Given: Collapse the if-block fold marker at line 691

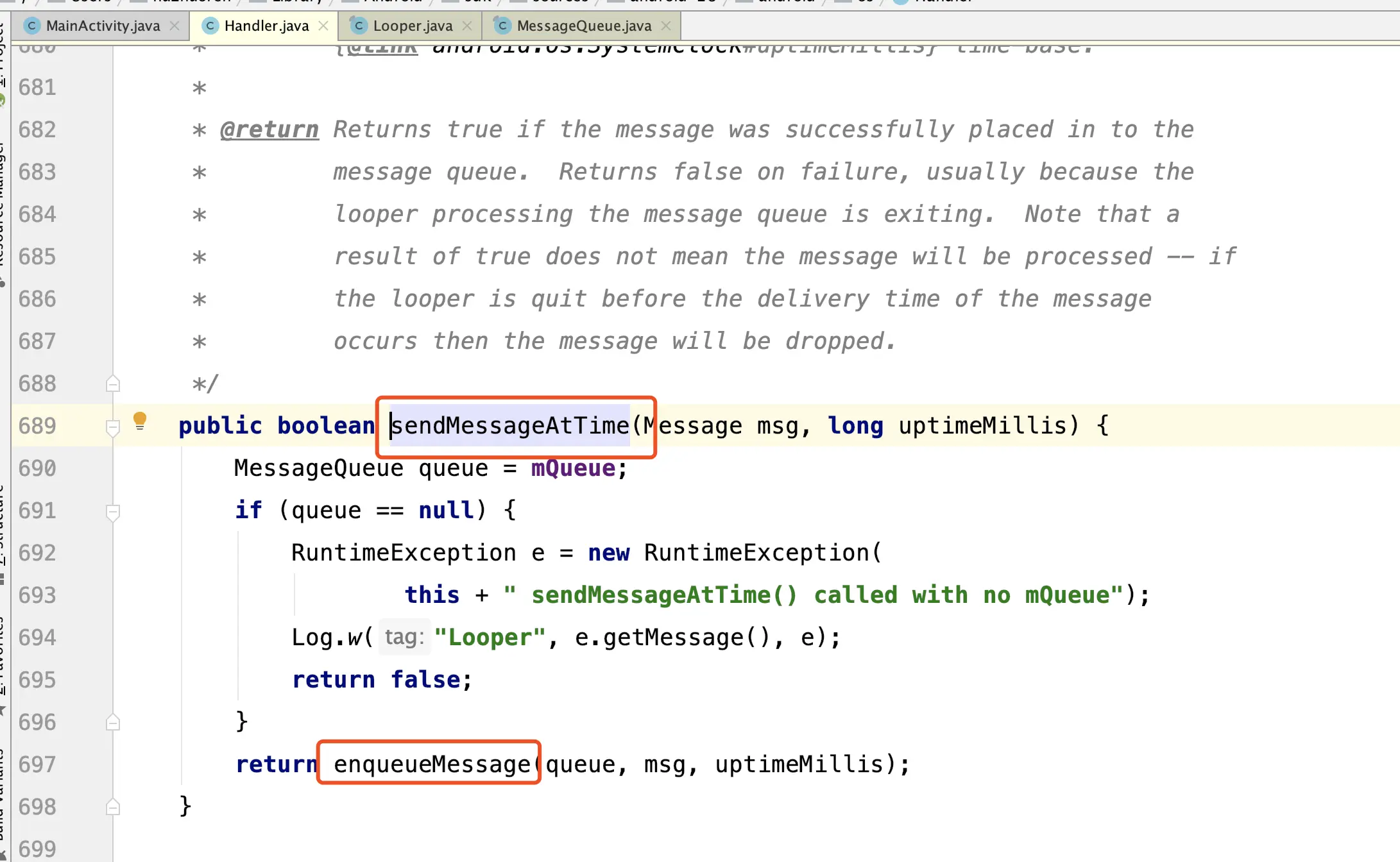Looking at the screenshot, I should point(114,511).
